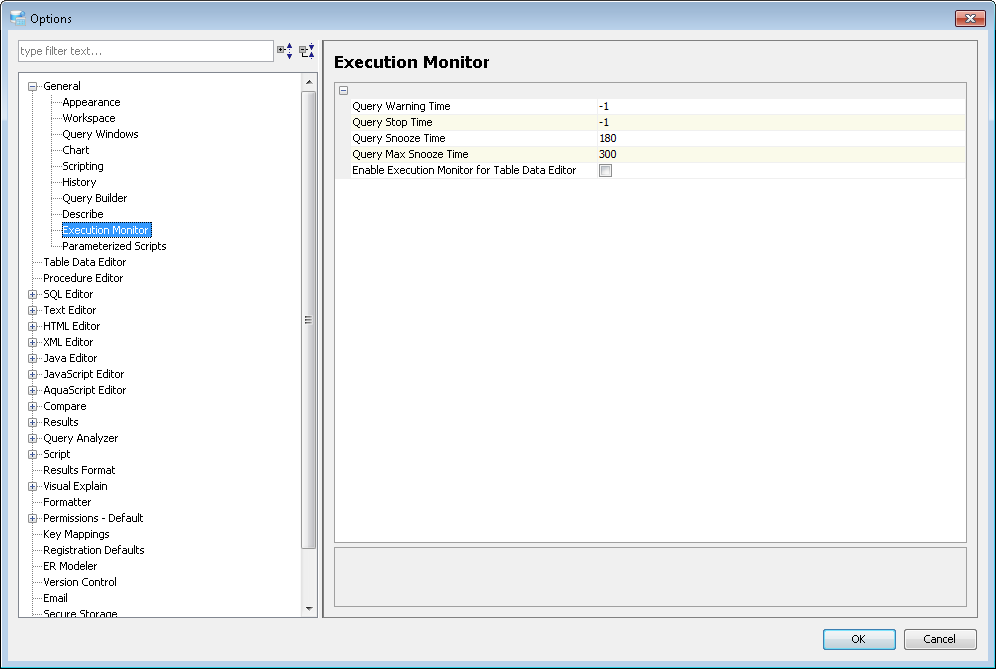Viewport: 996px width, 669px height.
Task: Select Formatter in the tree
Action: point(67,502)
